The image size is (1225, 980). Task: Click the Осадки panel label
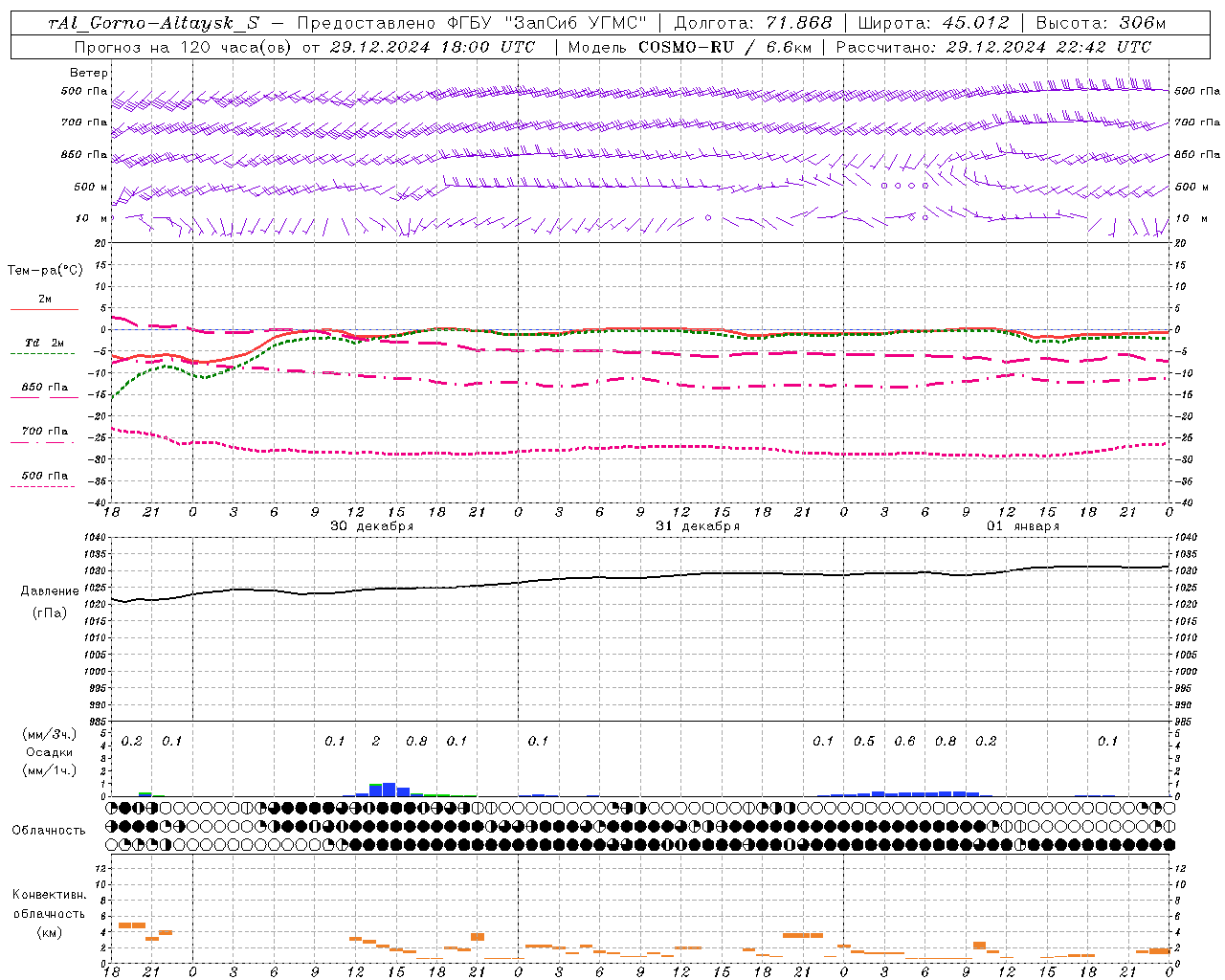point(50,752)
